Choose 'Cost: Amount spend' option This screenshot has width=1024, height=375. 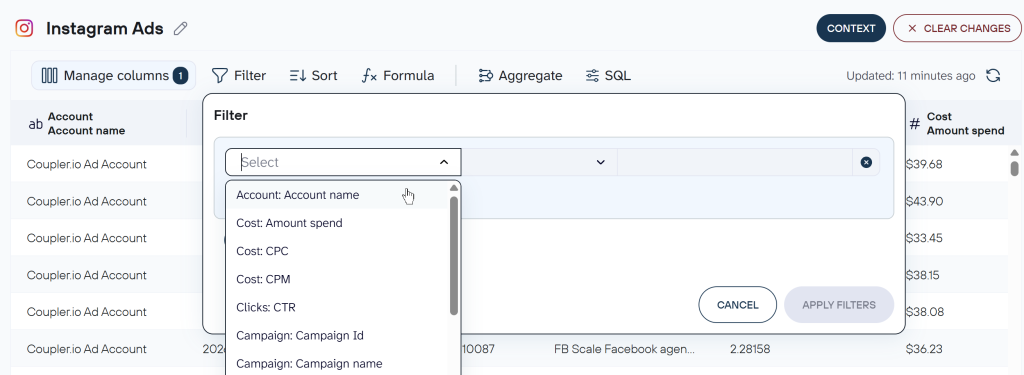[x=337, y=223]
